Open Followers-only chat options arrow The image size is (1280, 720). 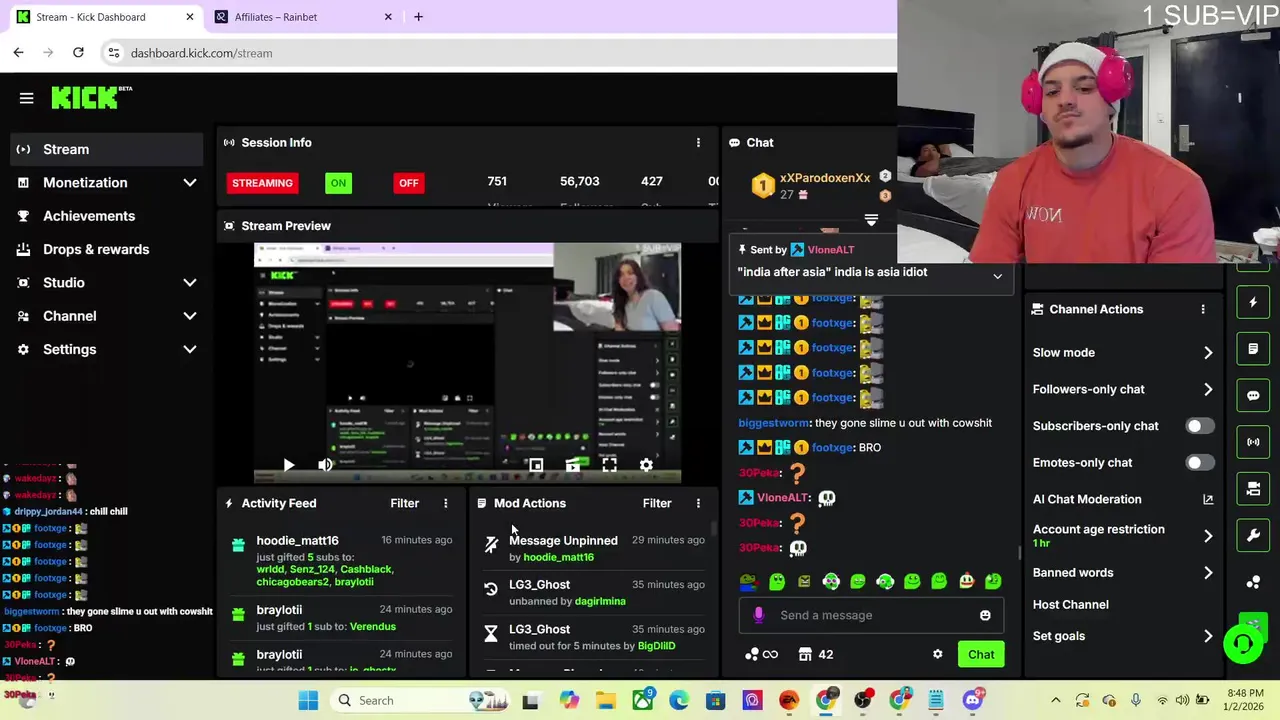pyautogui.click(x=1208, y=389)
